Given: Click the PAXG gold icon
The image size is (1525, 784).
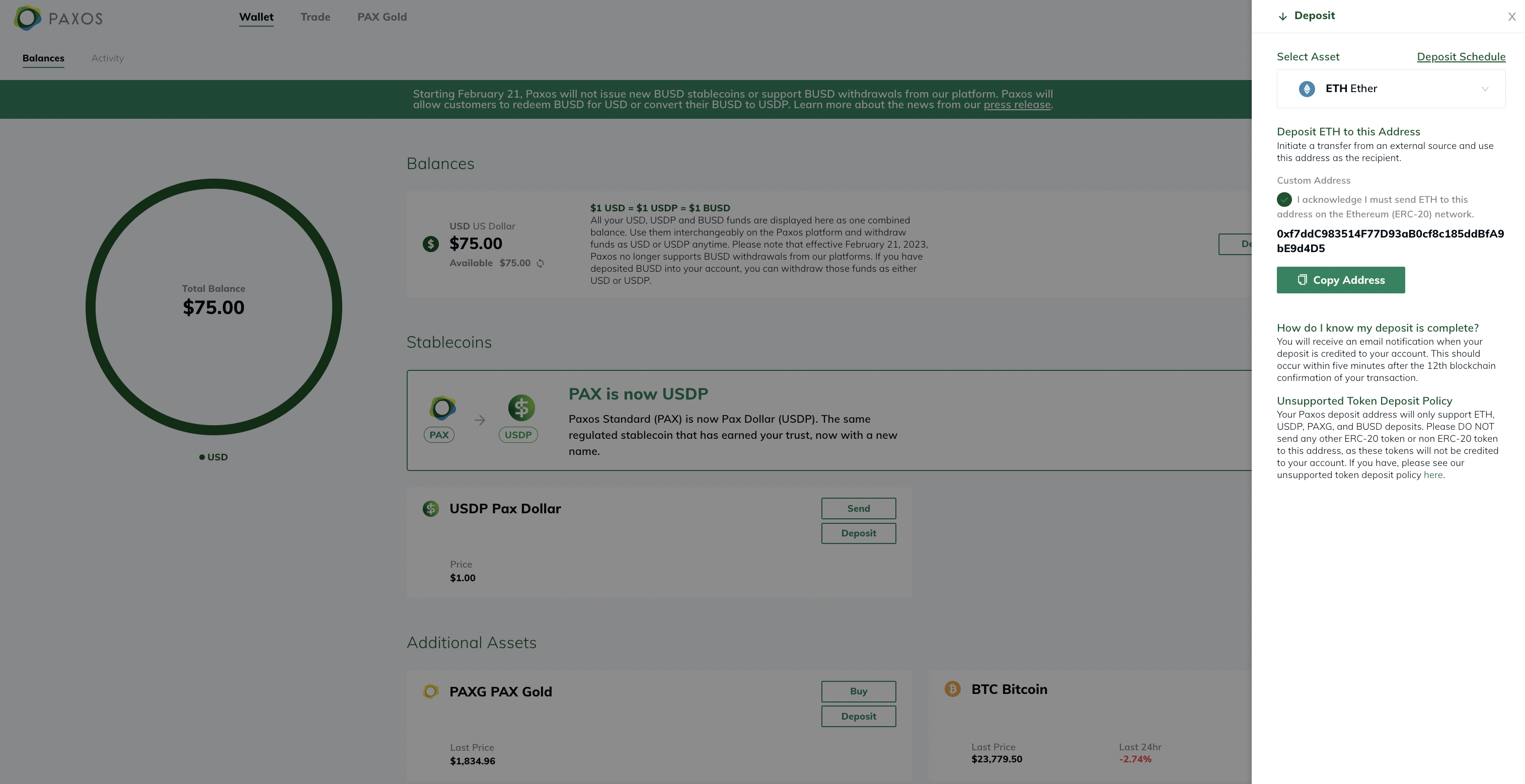Looking at the screenshot, I should point(430,692).
